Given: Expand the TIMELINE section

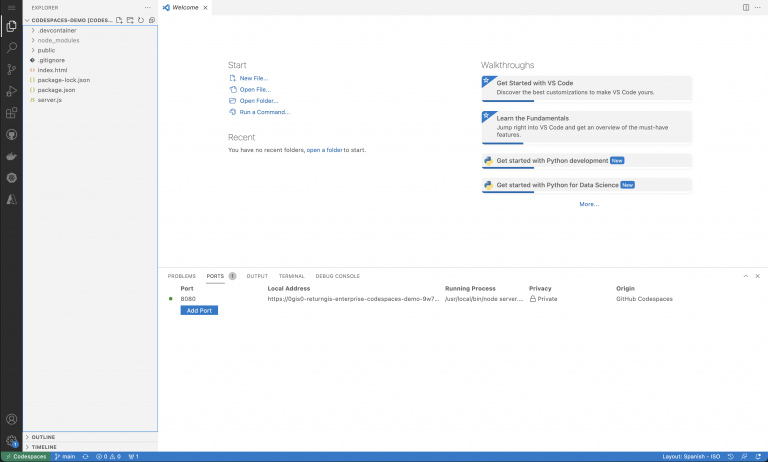Looking at the screenshot, I should point(44,447).
